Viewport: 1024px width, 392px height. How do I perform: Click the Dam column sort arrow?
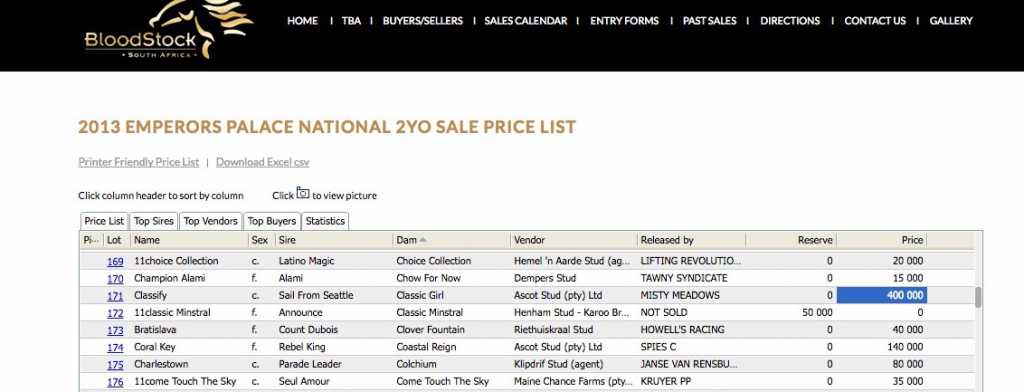click(423, 240)
